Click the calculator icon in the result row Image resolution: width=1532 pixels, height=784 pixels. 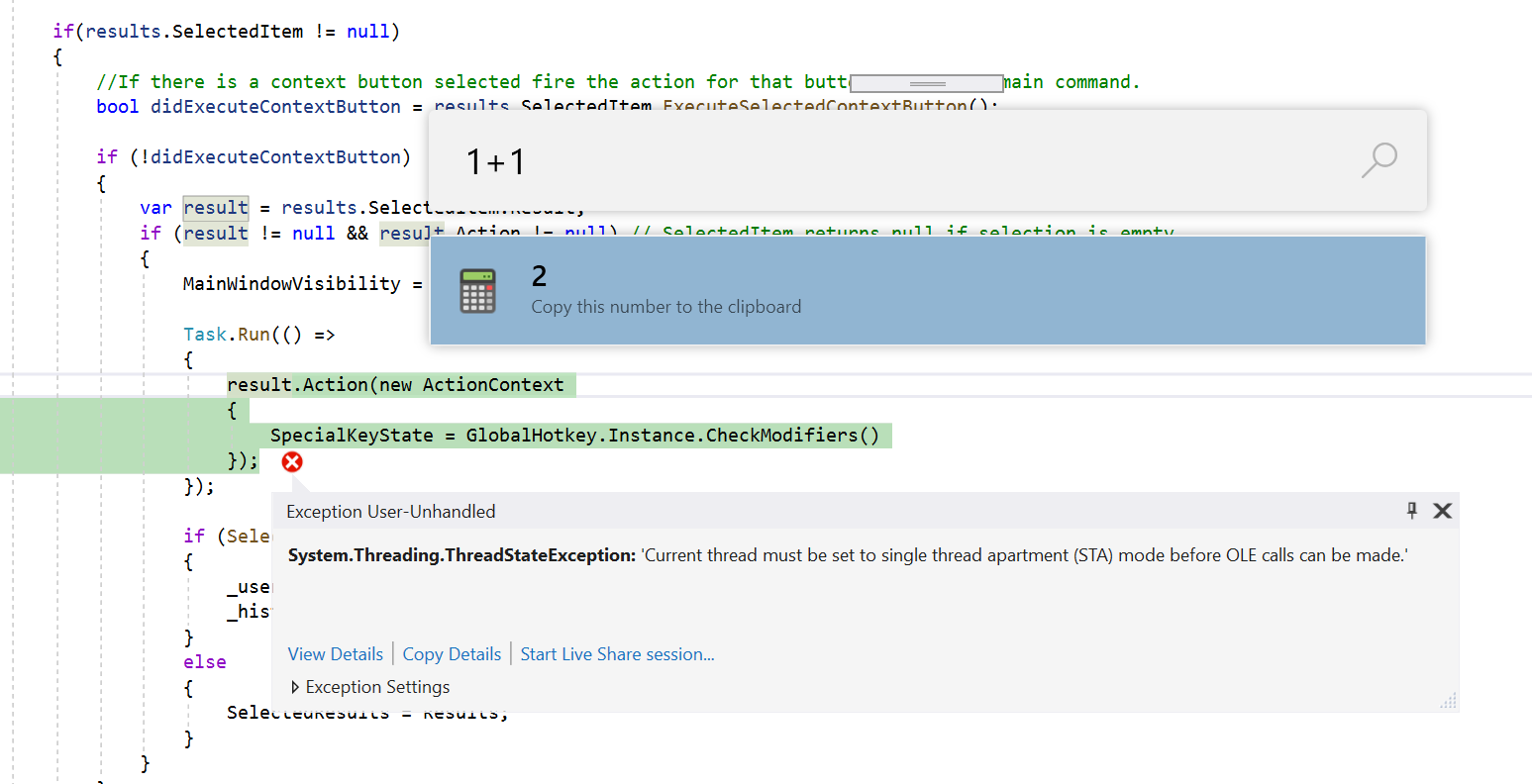coord(477,290)
